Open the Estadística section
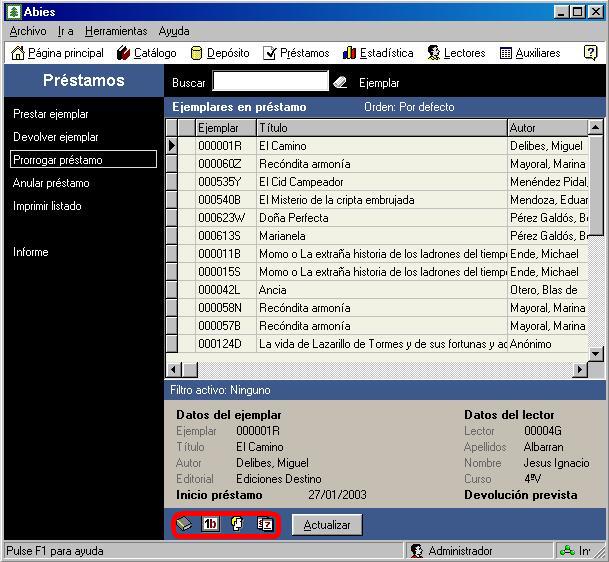This screenshot has width=609, height=562. [378, 53]
